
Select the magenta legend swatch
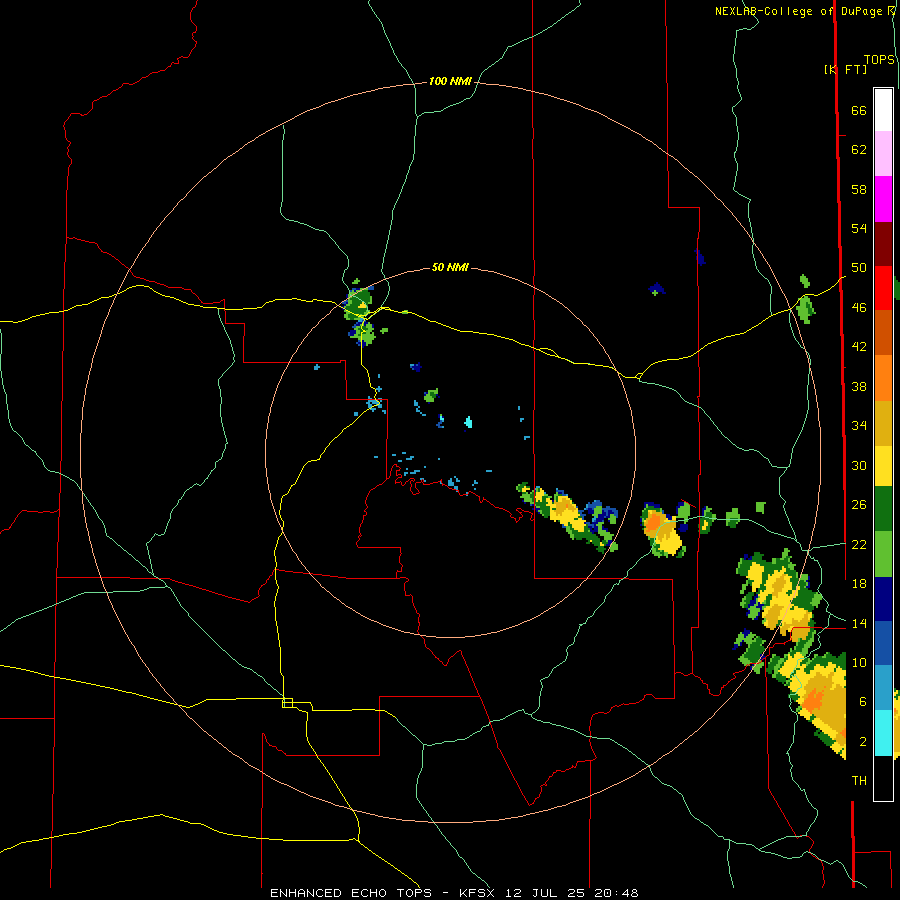883,199
